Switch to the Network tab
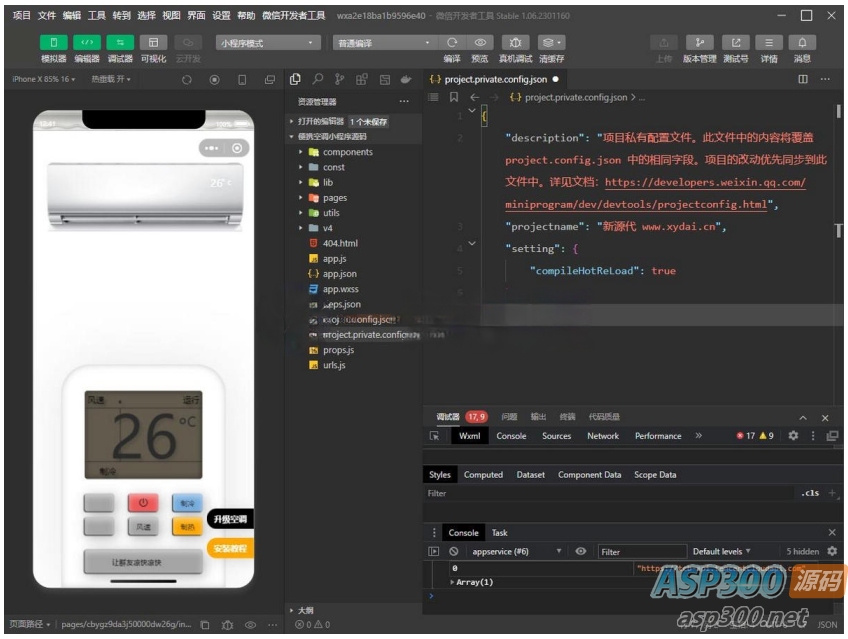 click(603, 436)
